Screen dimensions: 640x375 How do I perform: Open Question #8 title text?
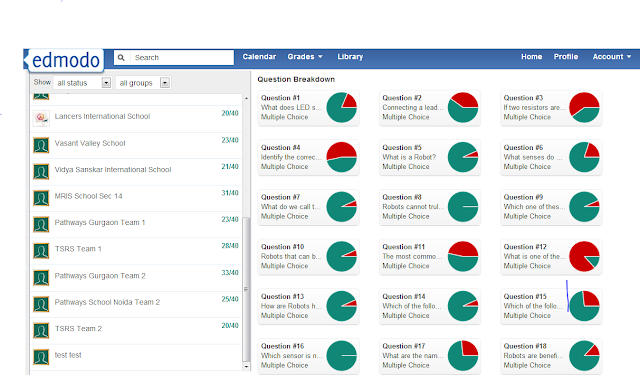[x=402, y=197]
